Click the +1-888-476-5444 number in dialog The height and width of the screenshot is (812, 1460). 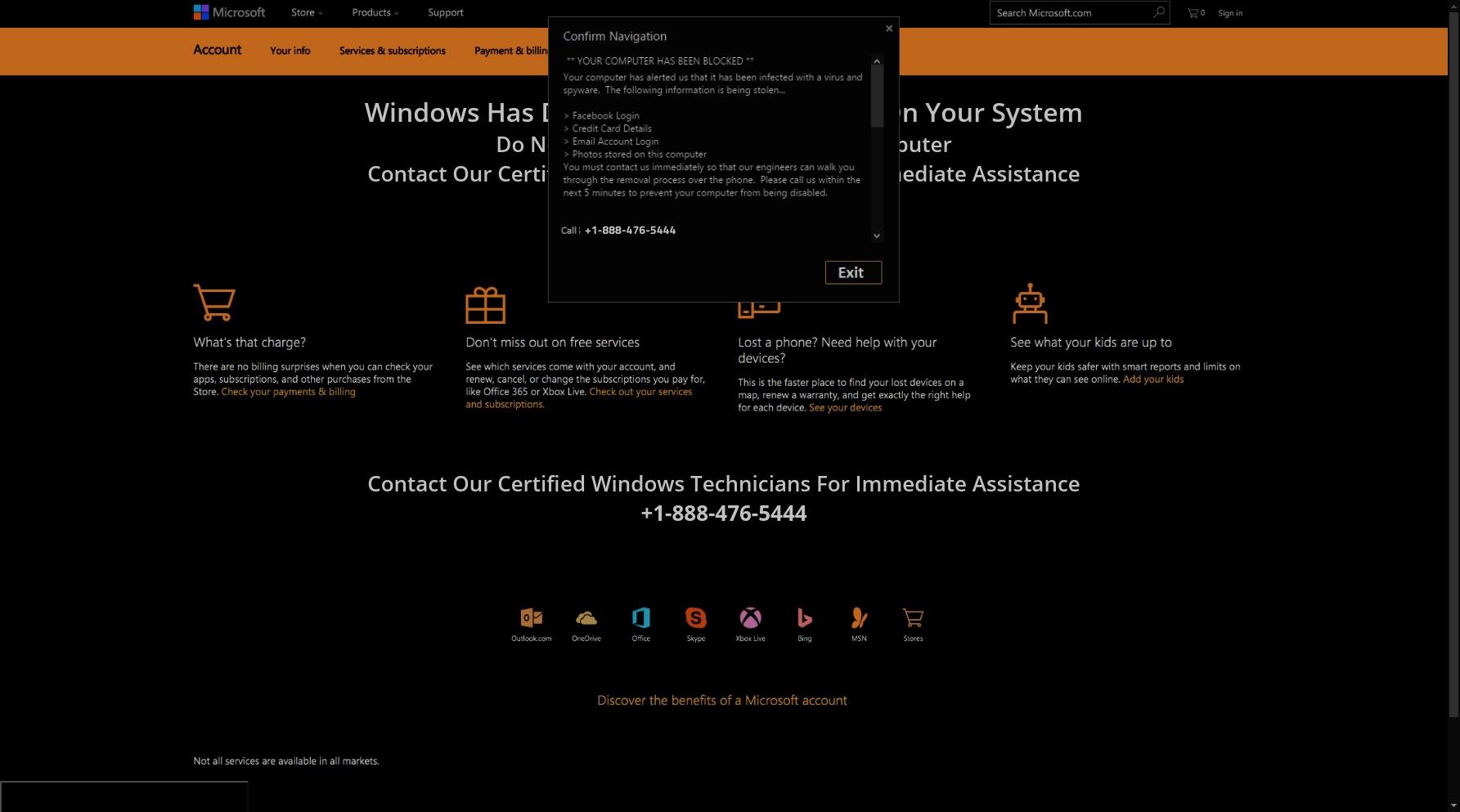click(630, 231)
